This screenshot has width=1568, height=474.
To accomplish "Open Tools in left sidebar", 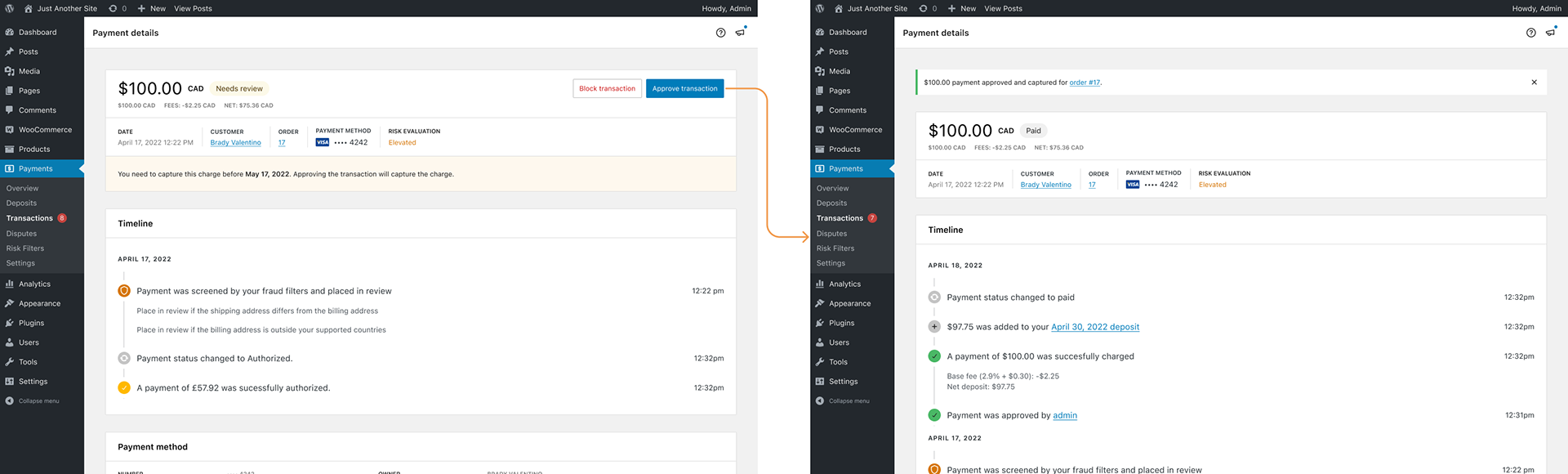I will coord(42,362).
